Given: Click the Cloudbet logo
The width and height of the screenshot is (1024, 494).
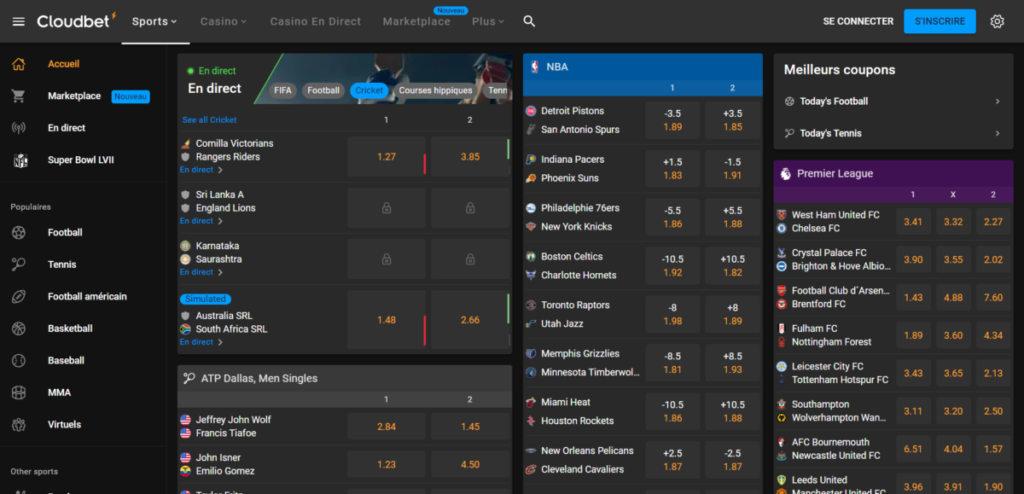Looking at the screenshot, I should pos(76,21).
